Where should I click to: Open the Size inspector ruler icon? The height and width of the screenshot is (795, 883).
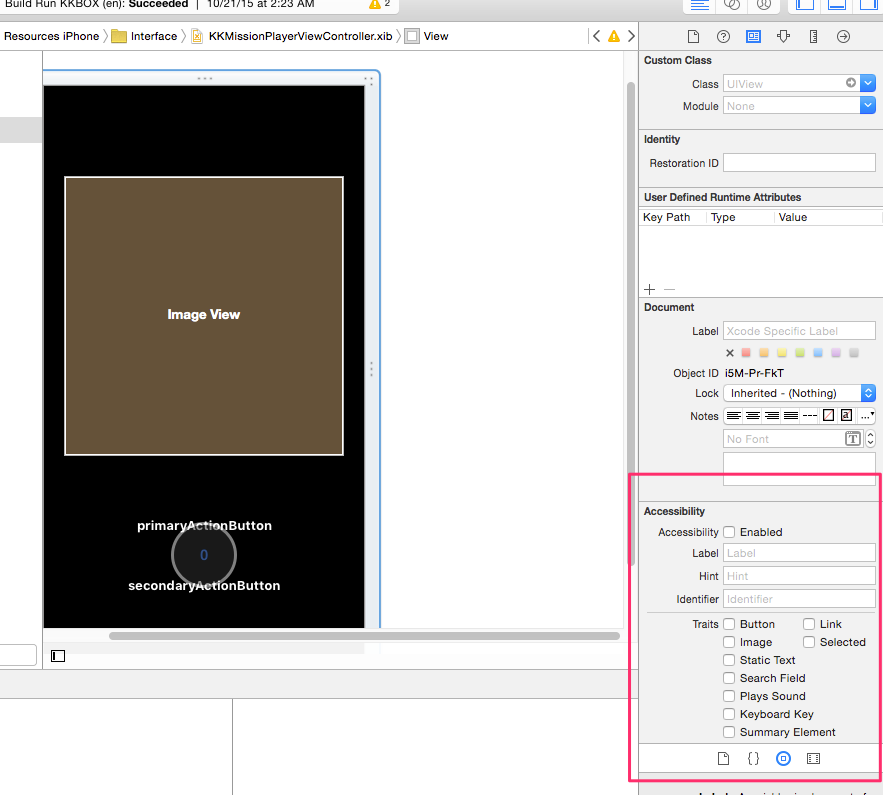tap(813, 36)
